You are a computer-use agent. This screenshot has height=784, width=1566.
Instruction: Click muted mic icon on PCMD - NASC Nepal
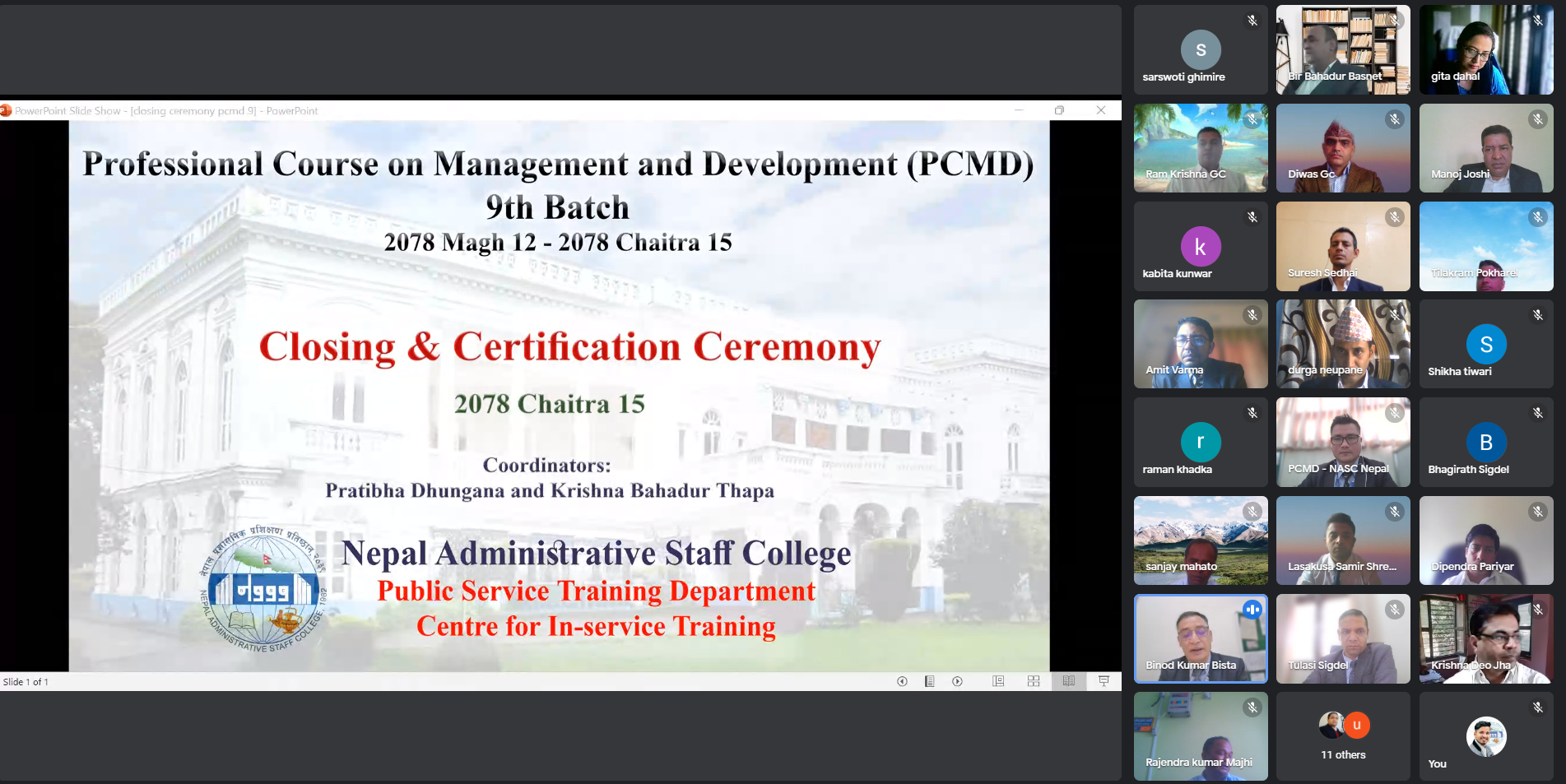1395,413
